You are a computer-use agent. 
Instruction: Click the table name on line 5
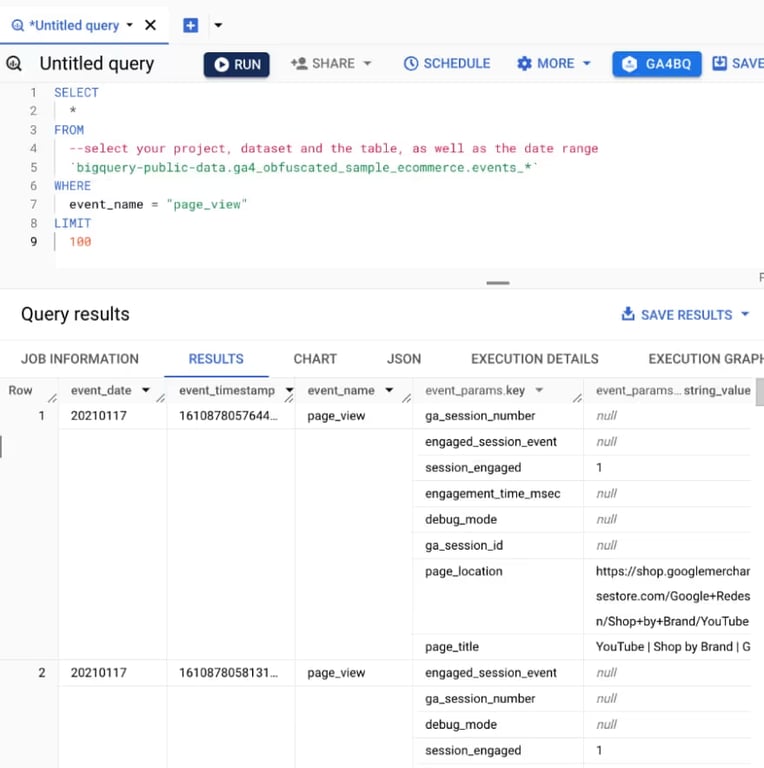(x=303, y=168)
